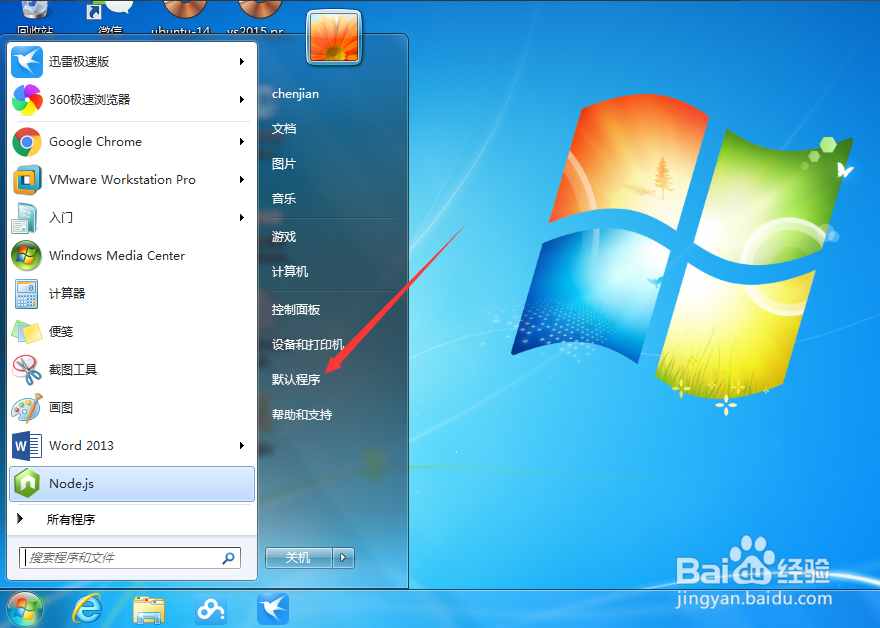
Task: Click the Google Chrome icon
Action: (26, 142)
